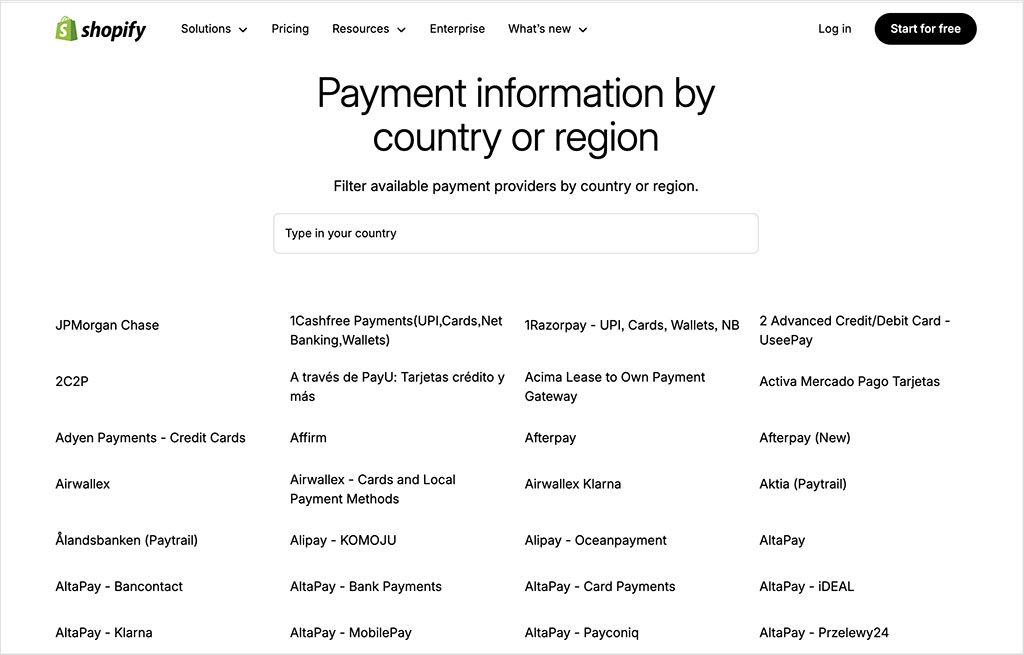Click the Start for free button

(925, 29)
